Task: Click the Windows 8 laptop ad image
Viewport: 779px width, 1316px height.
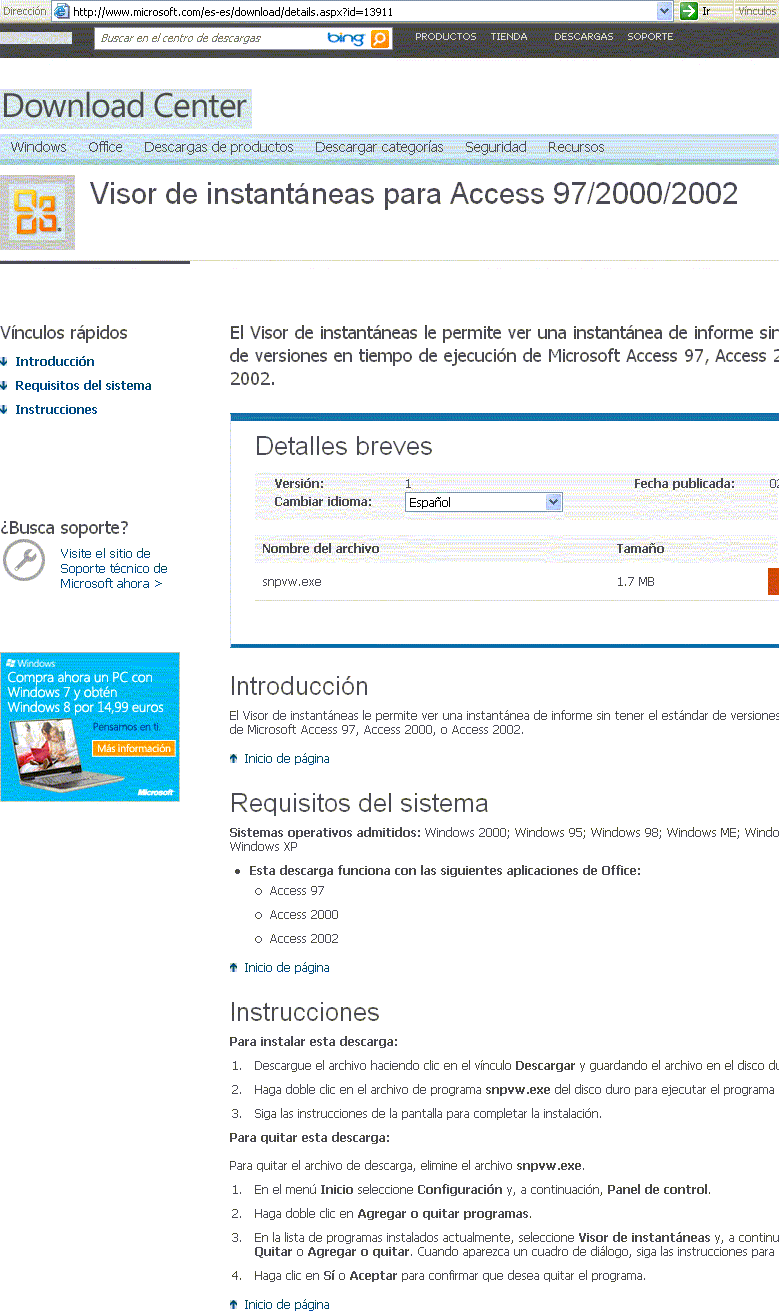Action: [90, 726]
